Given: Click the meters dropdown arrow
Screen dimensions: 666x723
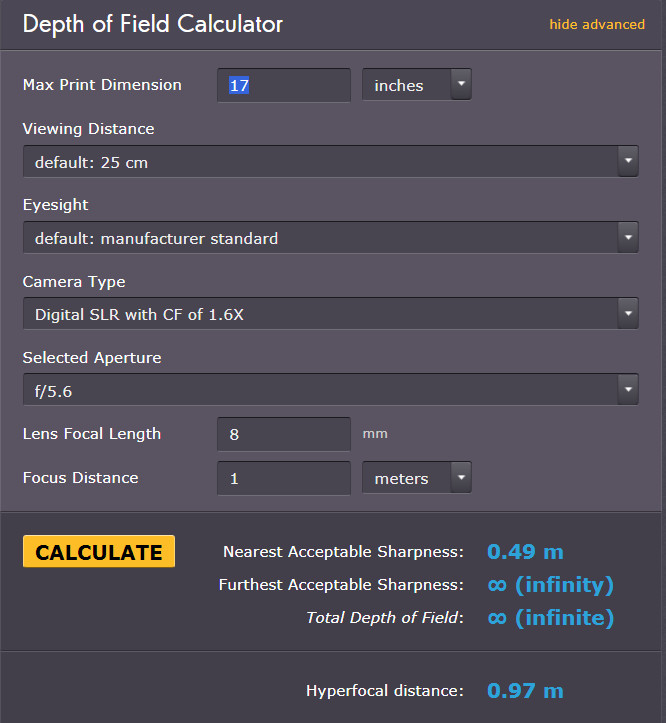Looking at the screenshot, I should (461, 477).
